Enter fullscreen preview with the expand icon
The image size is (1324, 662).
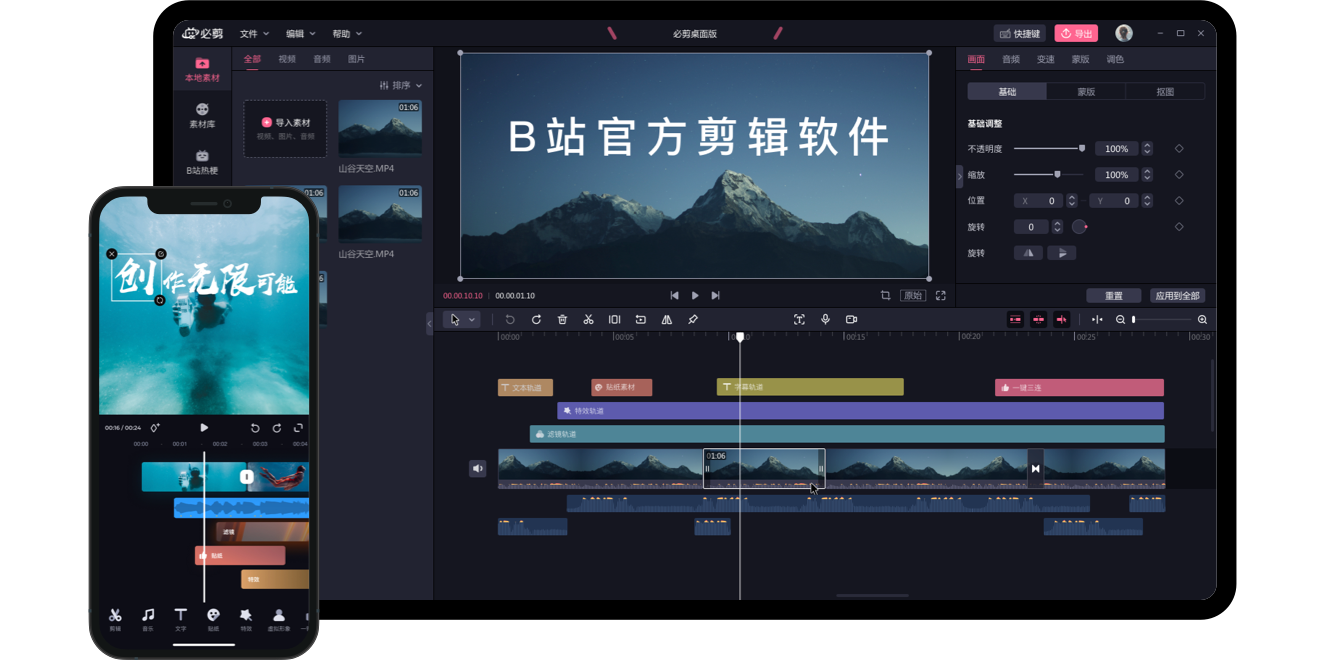point(941,296)
